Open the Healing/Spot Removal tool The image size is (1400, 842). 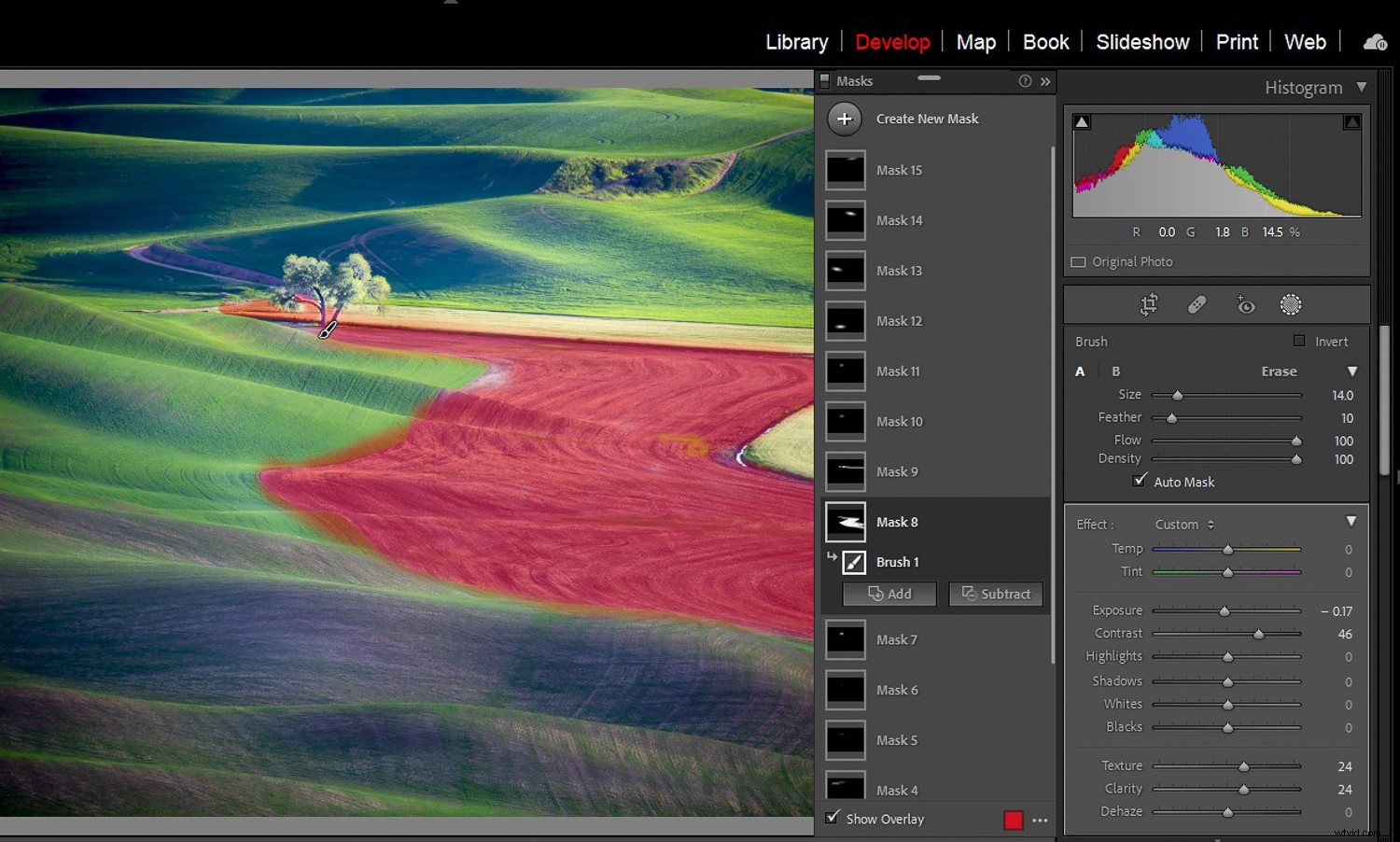pyautogui.click(x=1197, y=304)
